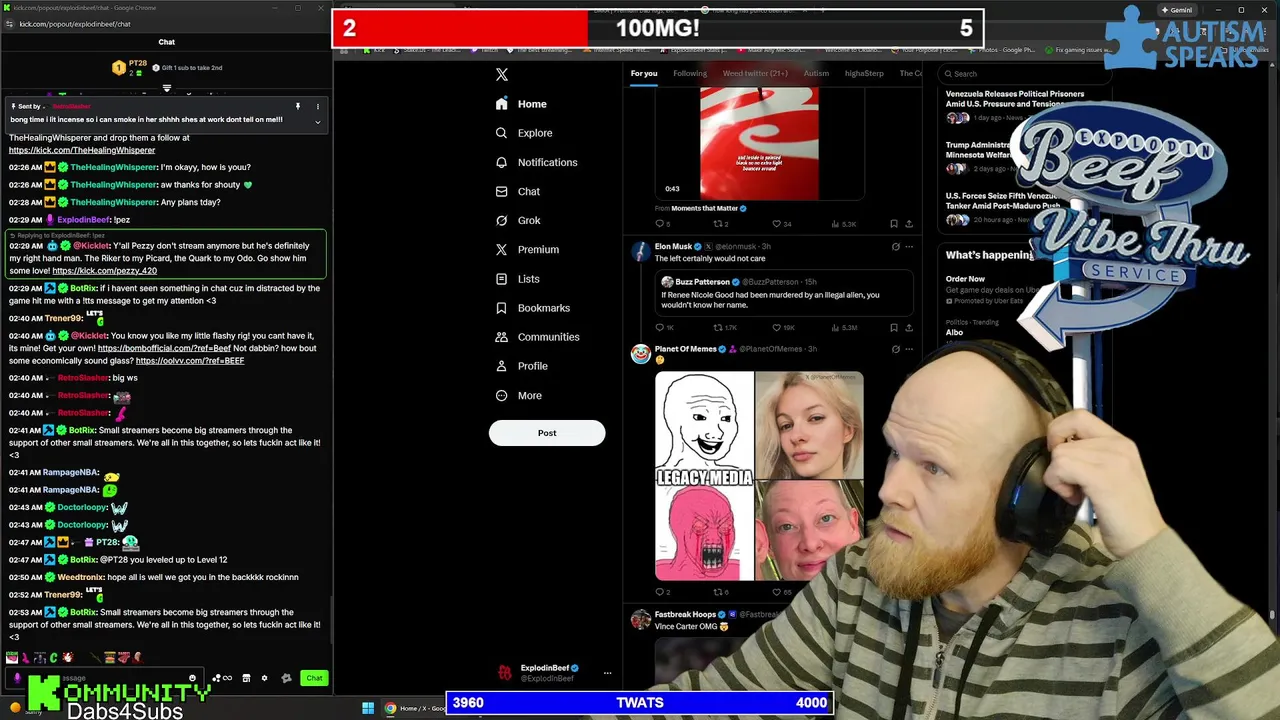Open the chat identity badge icon
Viewport: 1280px width, 720px height.
286,678
